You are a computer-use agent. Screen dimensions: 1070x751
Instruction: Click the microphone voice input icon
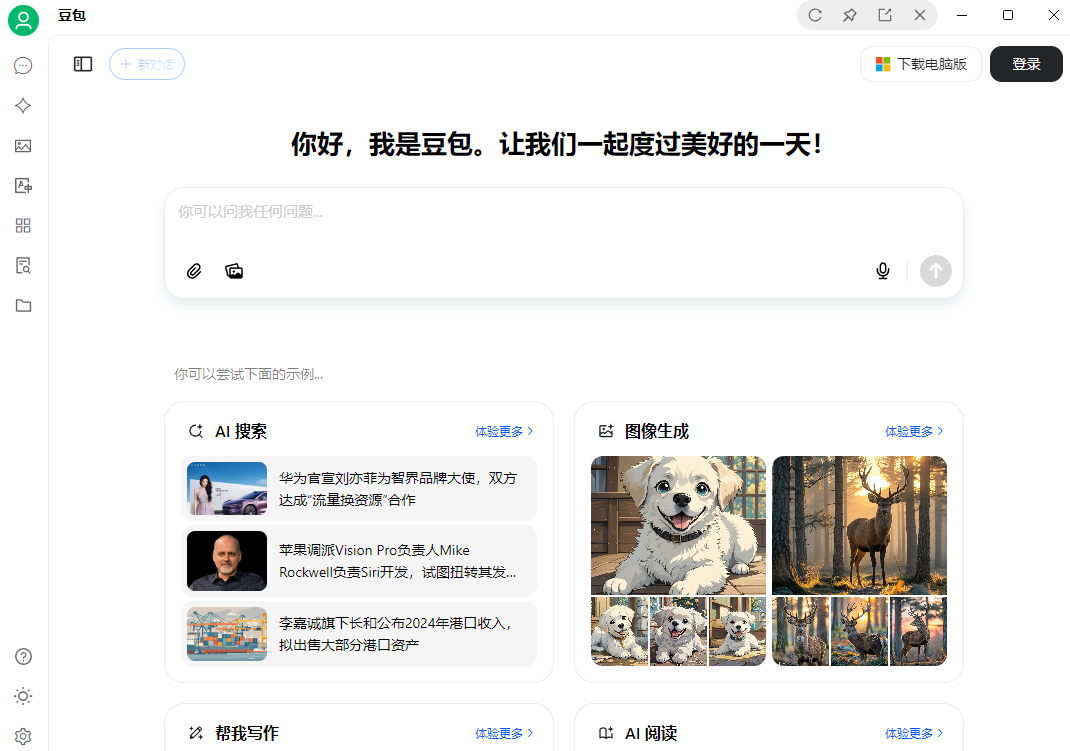tap(882, 271)
